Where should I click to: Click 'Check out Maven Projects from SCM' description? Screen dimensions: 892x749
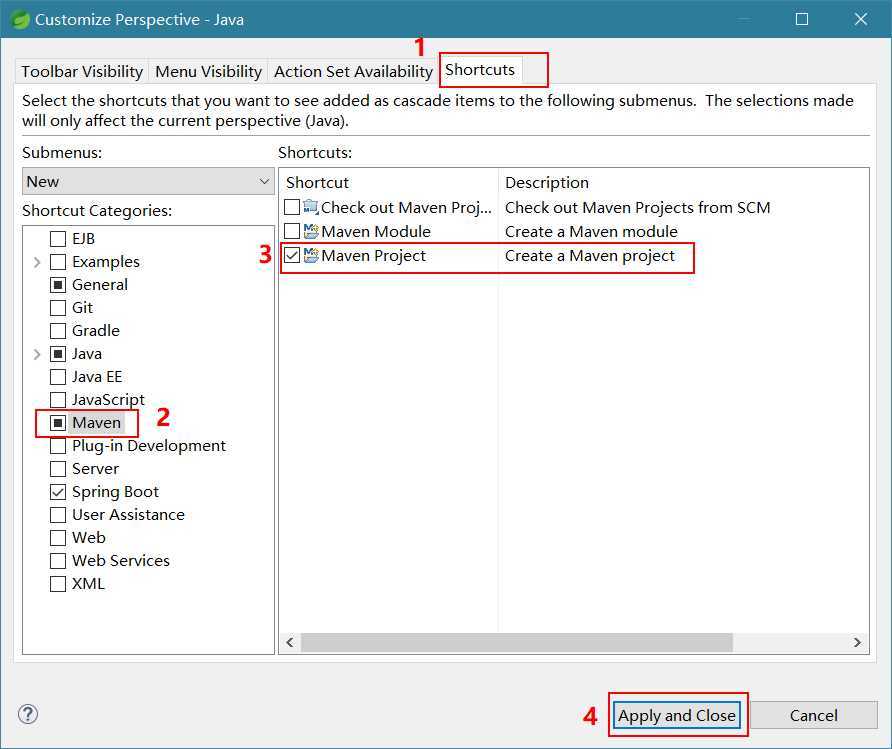click(x=638, y=208)
